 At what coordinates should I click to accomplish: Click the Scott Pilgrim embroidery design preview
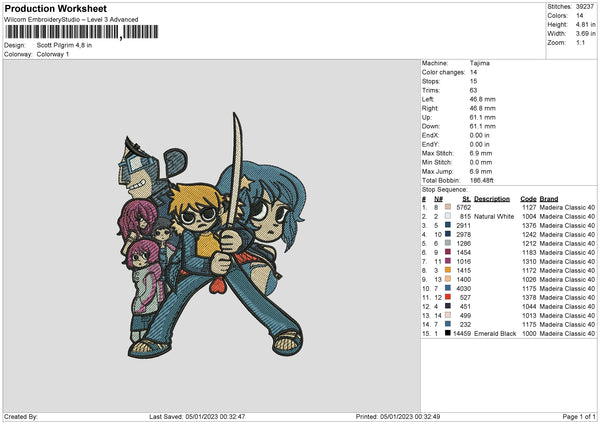coord(213,235)
